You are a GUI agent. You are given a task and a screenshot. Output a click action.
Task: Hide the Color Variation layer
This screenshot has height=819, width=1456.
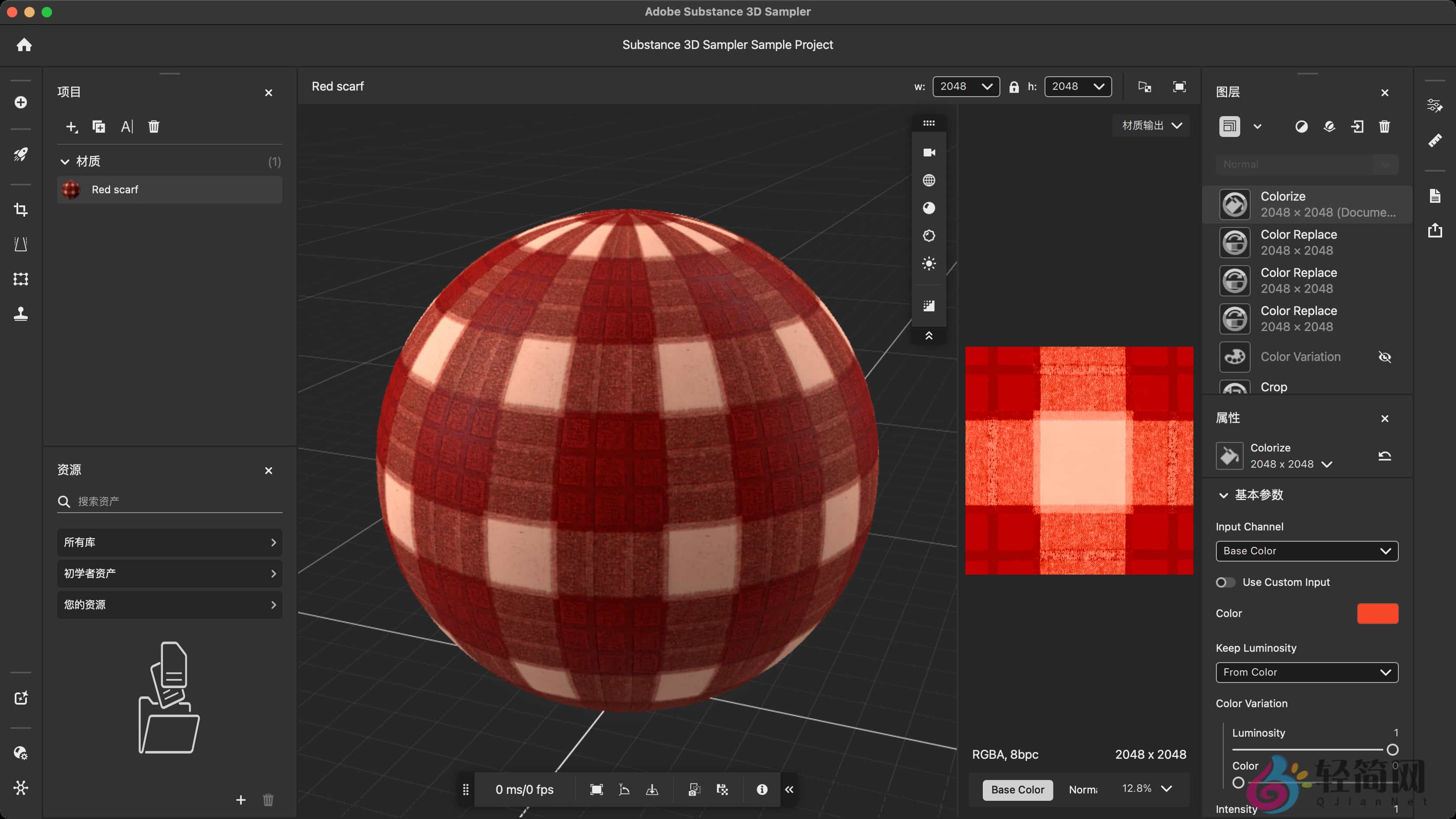click(x=1385, y=357)
